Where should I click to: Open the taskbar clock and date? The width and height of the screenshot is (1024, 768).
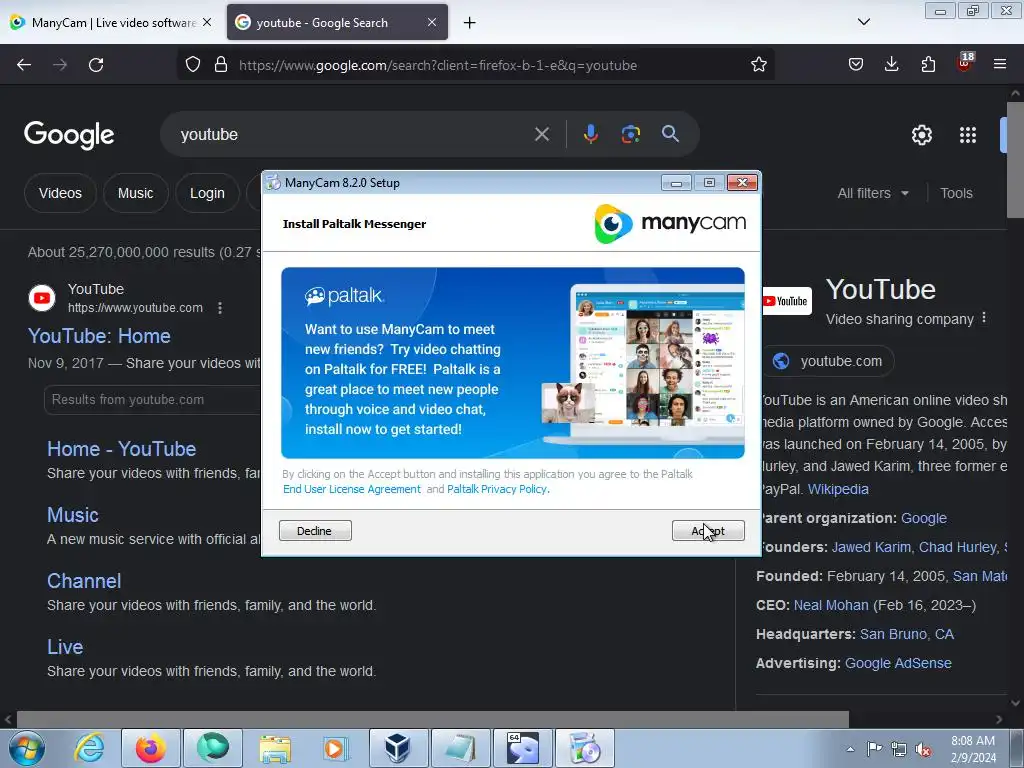click(973, 749)
